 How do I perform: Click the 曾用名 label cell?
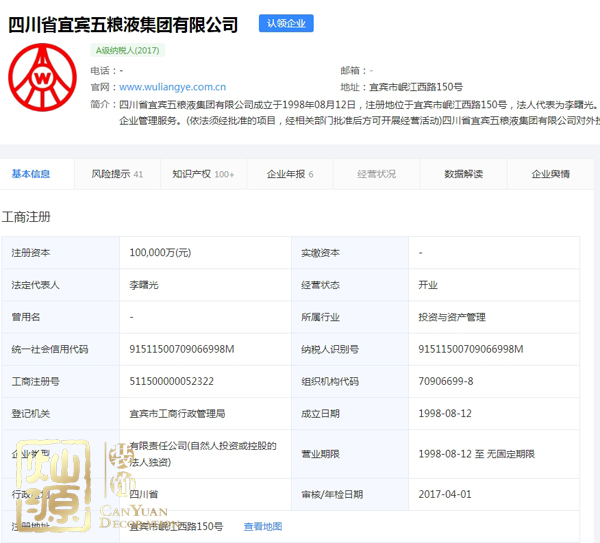[x=60, y=317]
